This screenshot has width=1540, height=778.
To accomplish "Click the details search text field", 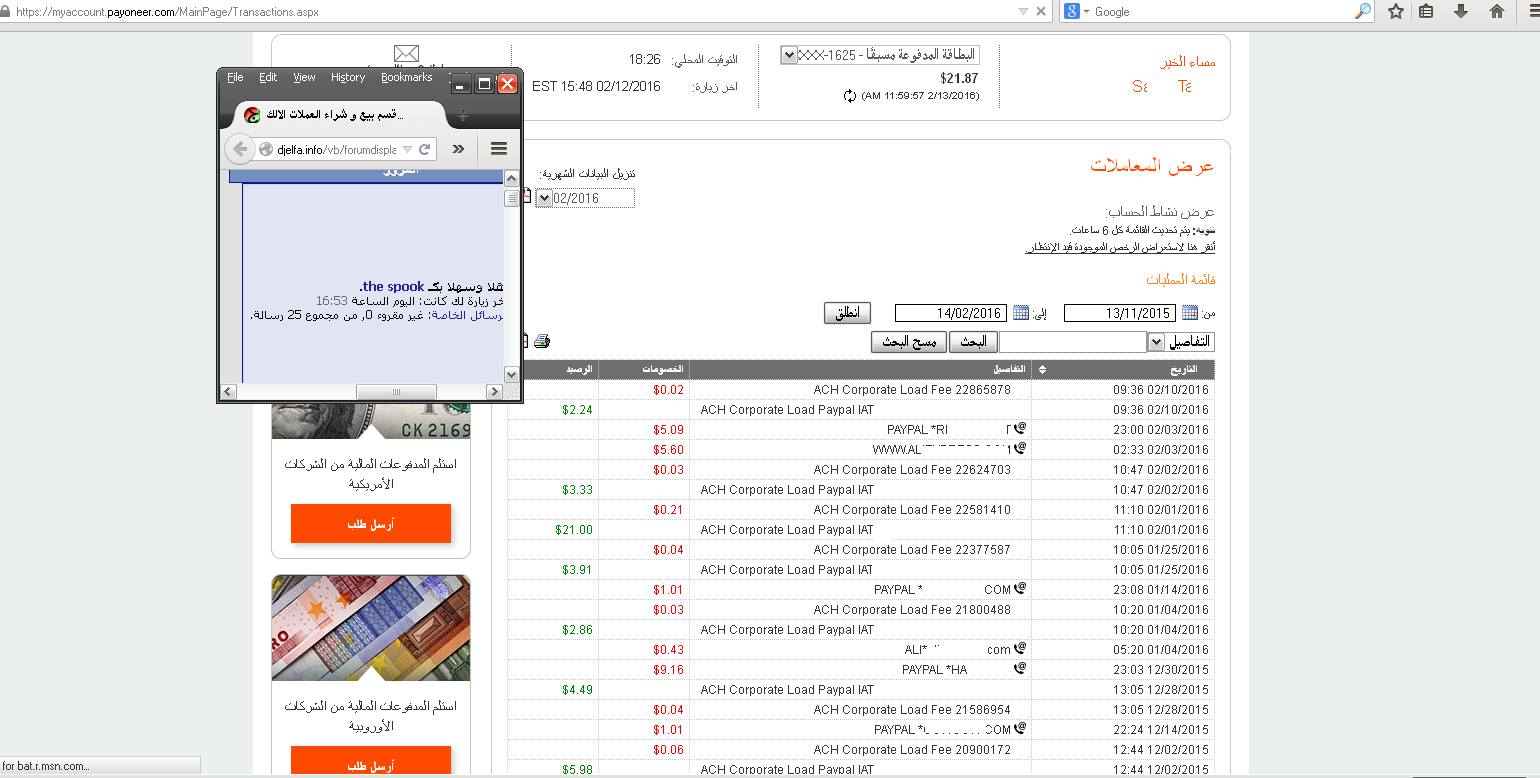I will click(x=1073, y=342).
